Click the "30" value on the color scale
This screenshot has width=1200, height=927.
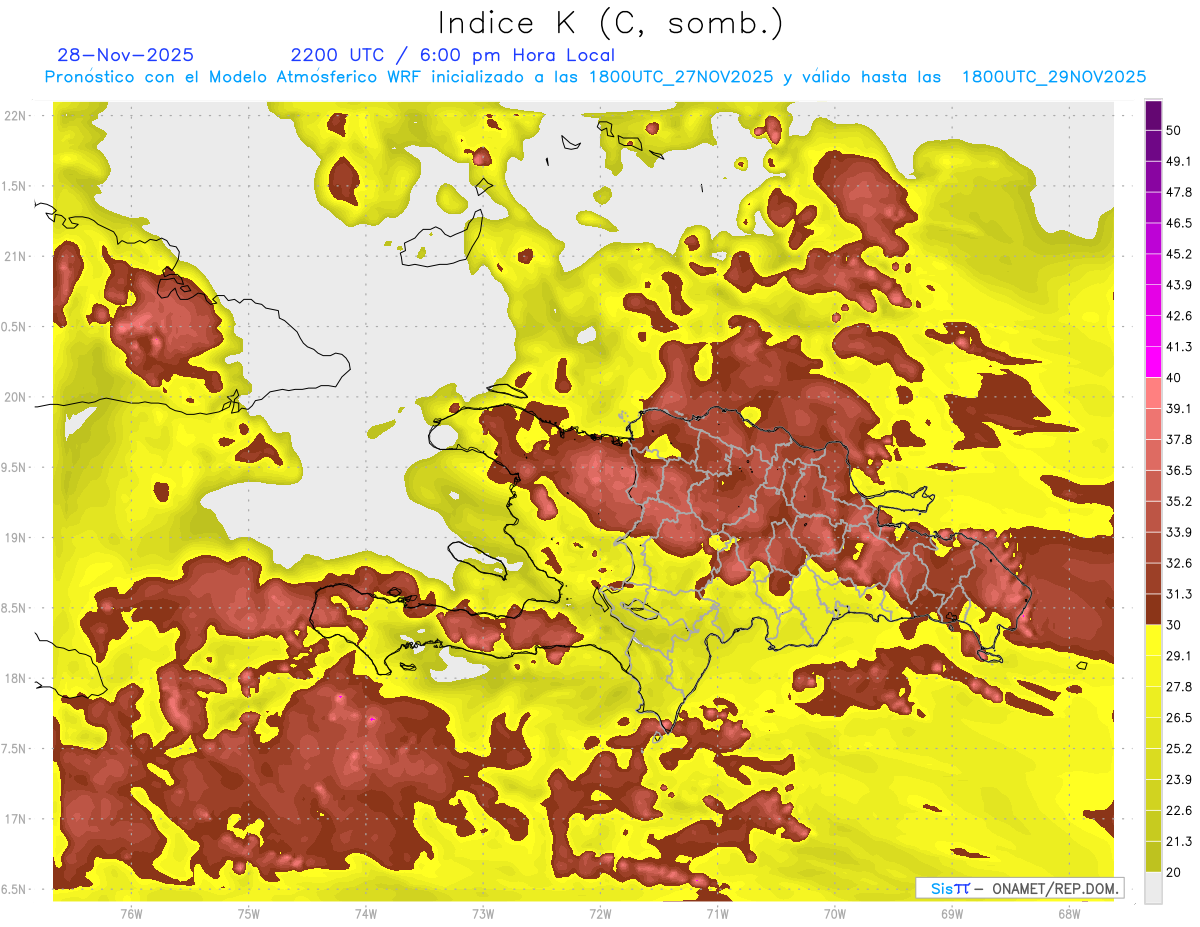(x=1174, y=624)
